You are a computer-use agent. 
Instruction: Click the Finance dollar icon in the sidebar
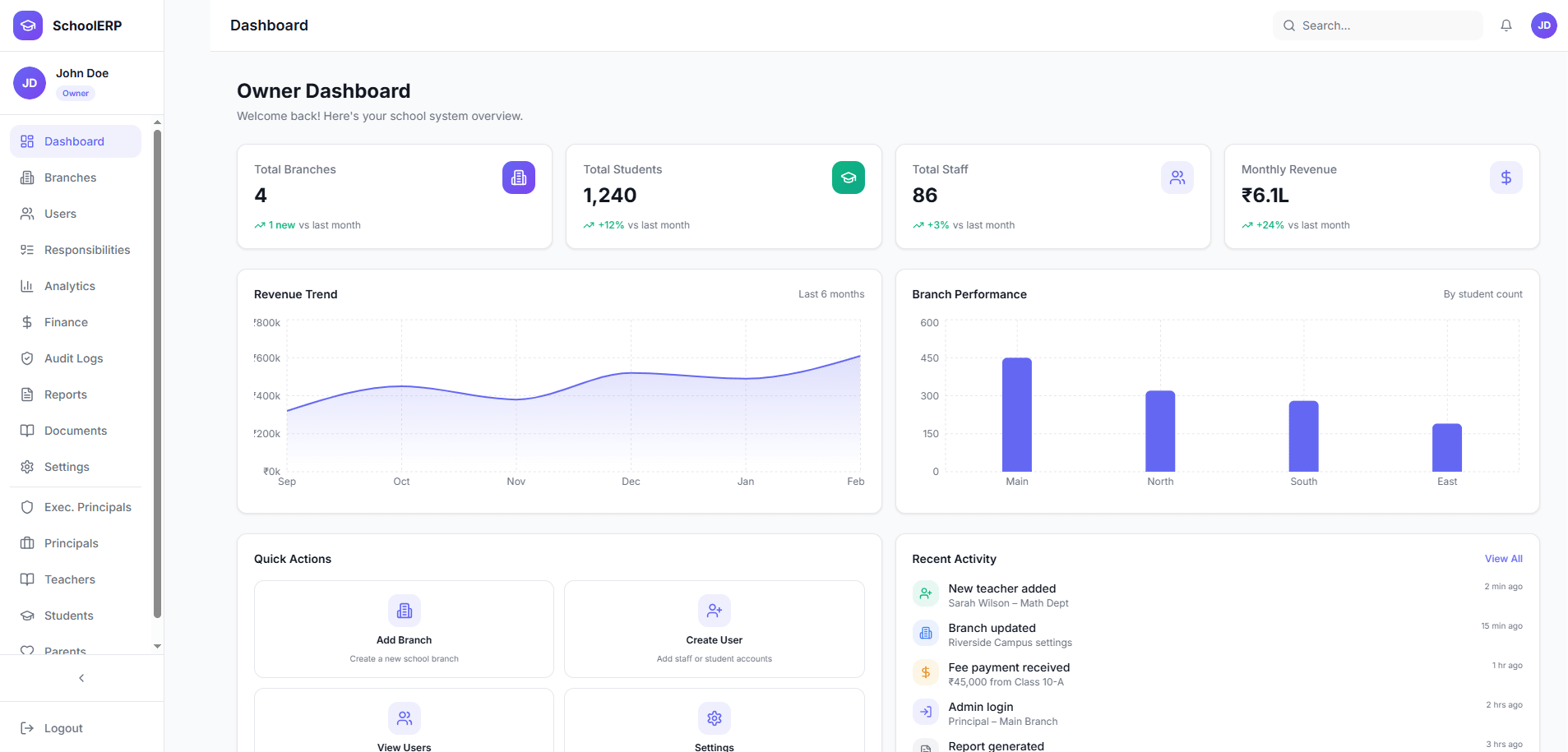click(x=27, y=322)
